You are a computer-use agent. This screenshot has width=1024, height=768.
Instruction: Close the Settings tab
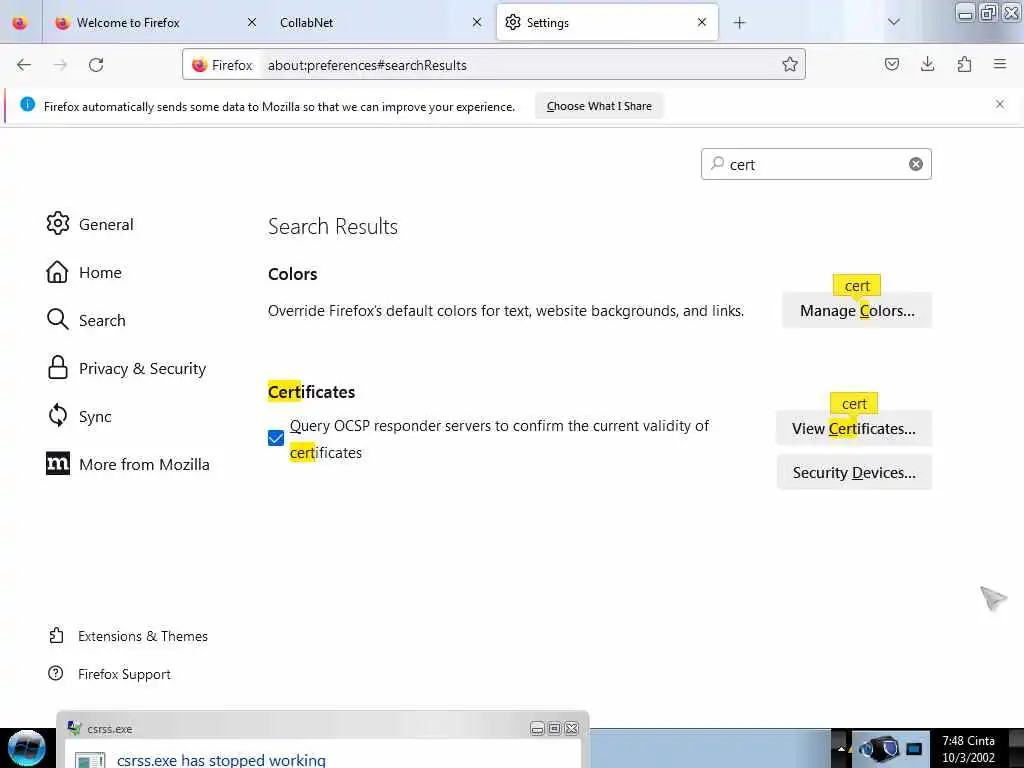click(x=702, y=22)
